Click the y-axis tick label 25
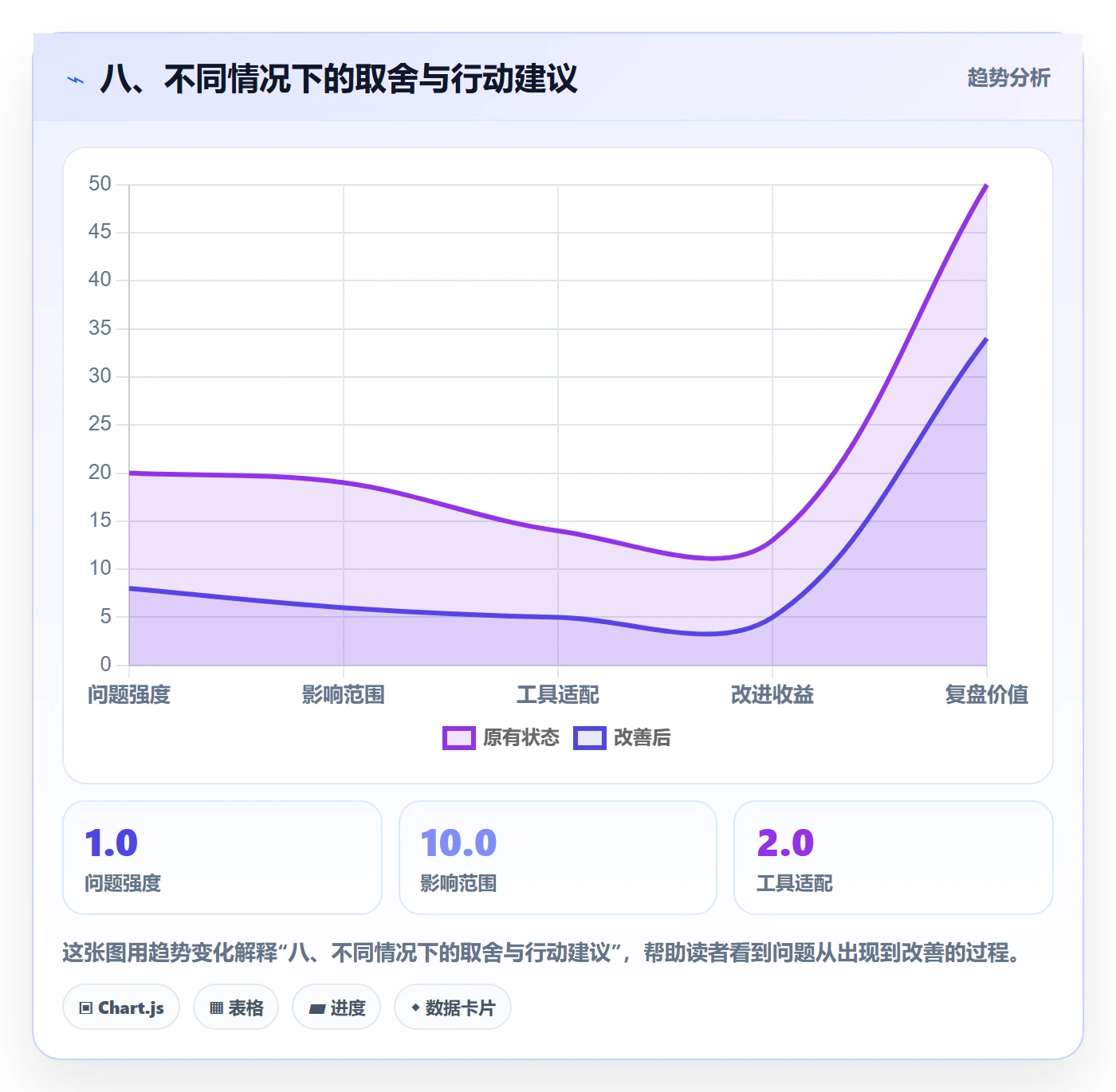This screenshot has width=1116, height=1092. point(100,424)
